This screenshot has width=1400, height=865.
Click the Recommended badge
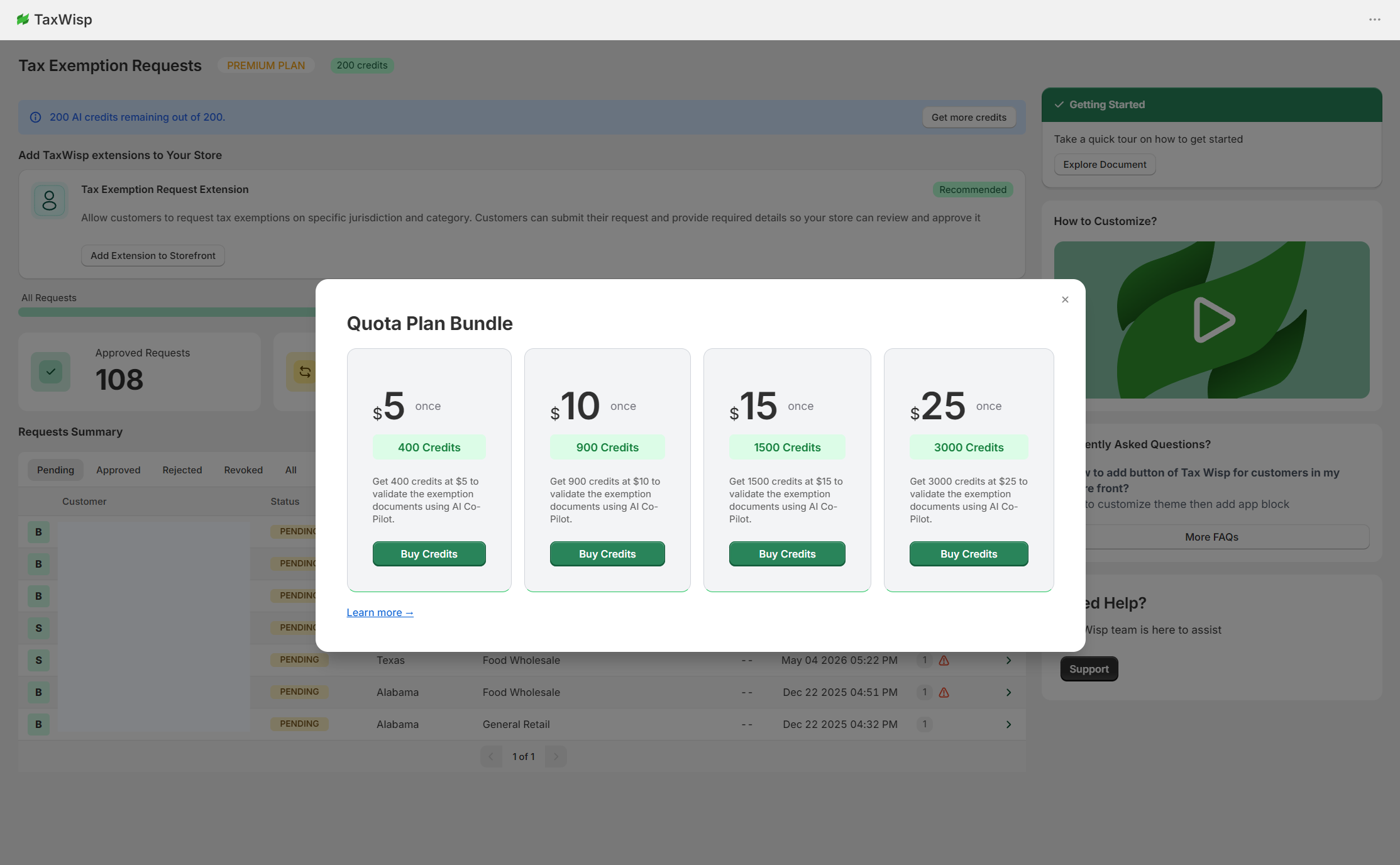(x=973, y=190)
